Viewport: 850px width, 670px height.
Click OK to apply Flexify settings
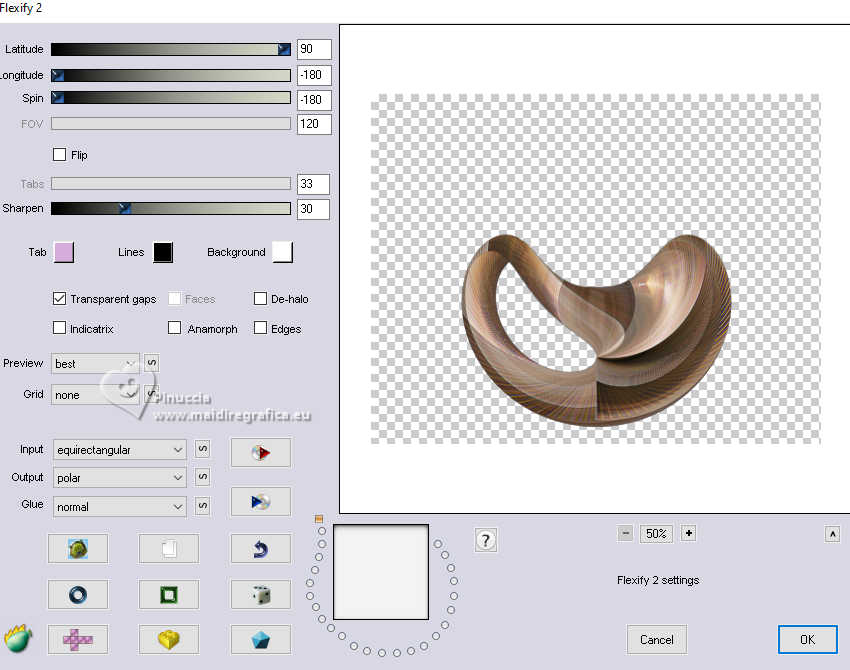point(808,640)
